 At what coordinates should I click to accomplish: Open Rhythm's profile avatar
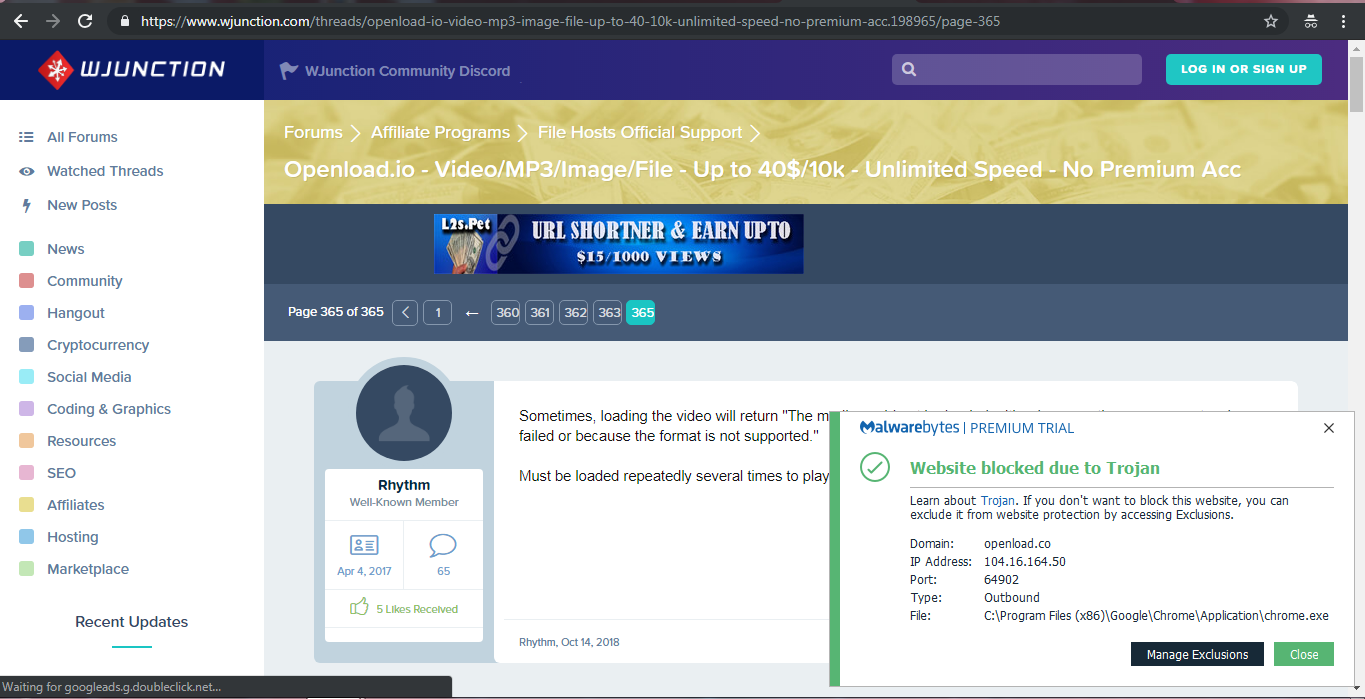[x=404, y=413]
